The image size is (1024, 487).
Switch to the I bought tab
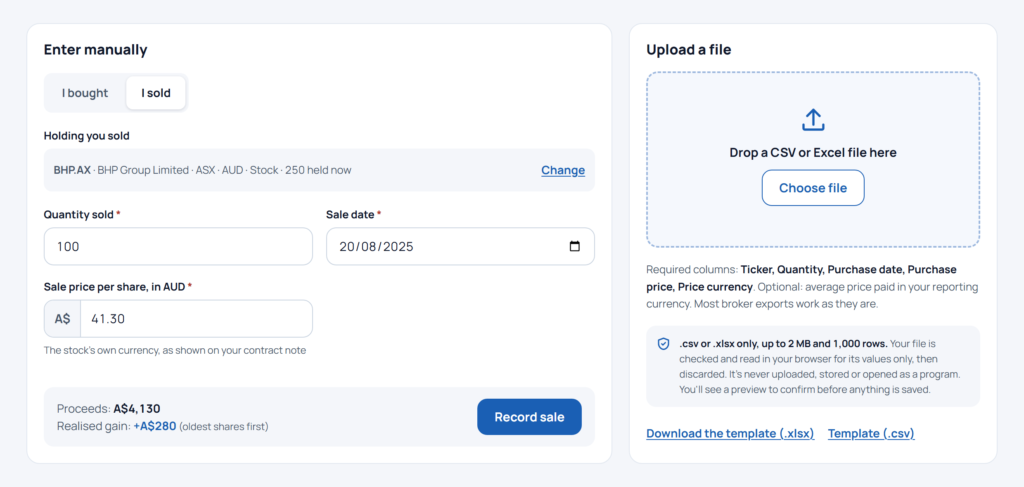point(85,93)
